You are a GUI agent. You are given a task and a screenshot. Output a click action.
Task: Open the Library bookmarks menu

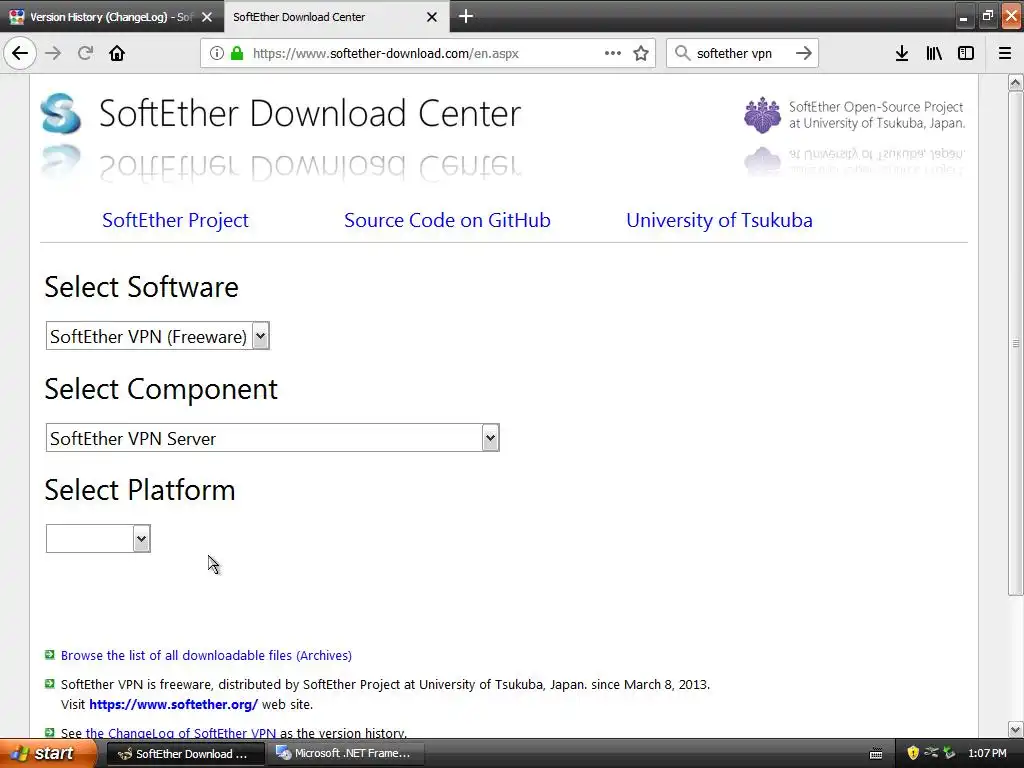point(934,53)
